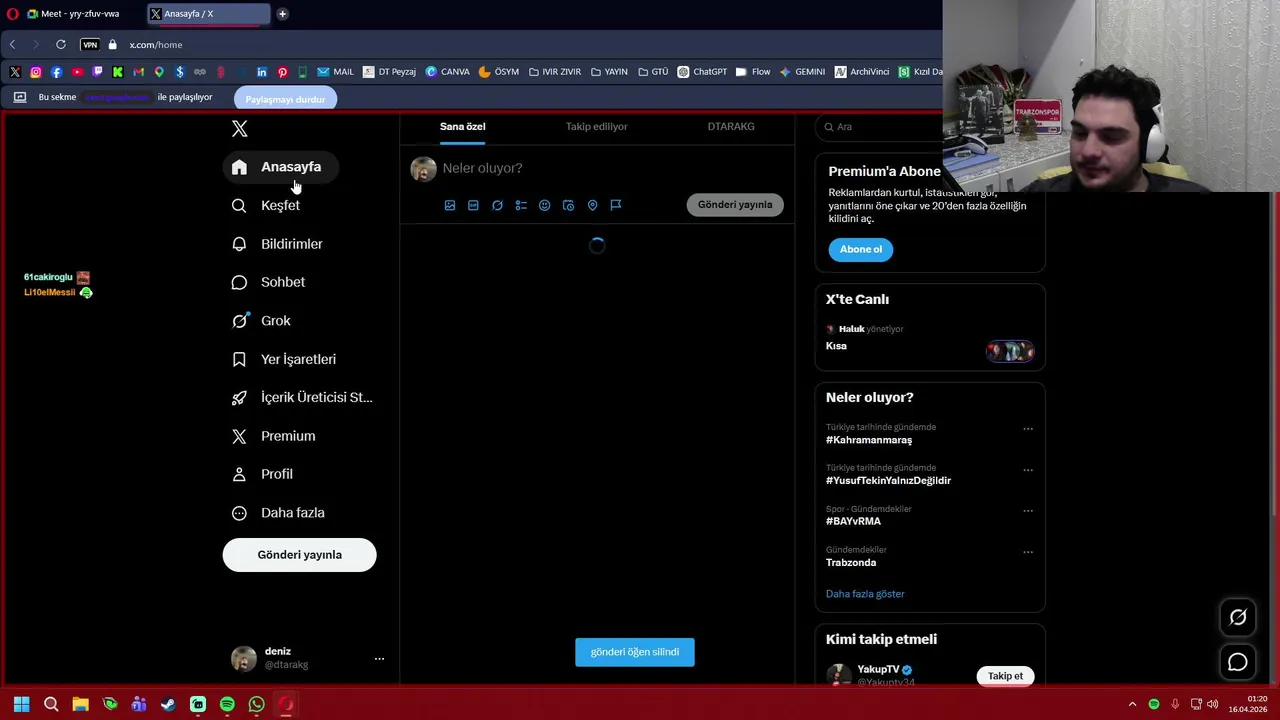Open Yer İşaretleri bookmarks
Image resolution: width=1280 pixels, height=720 pixels.
click(x=284, y=359)
